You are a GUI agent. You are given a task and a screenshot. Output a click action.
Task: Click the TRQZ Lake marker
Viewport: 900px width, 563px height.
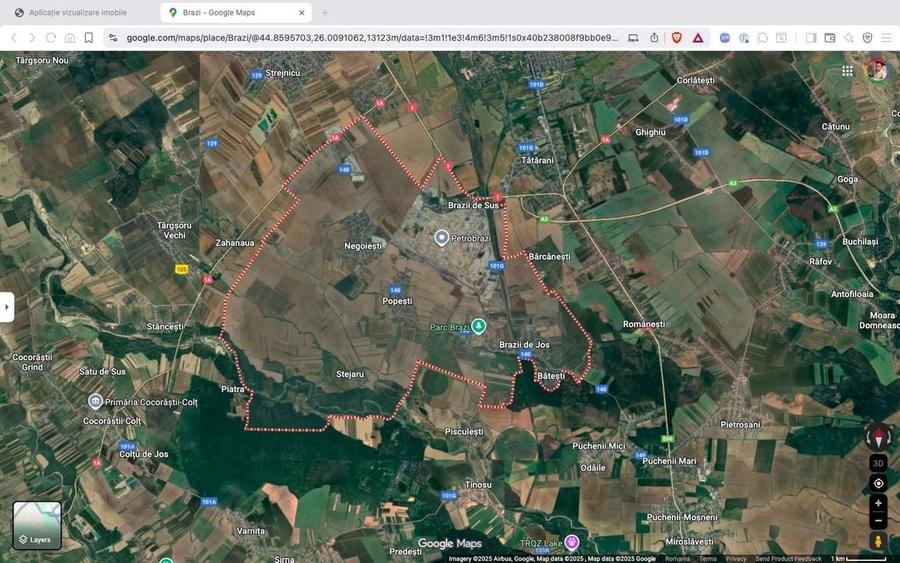pos(572,542)
